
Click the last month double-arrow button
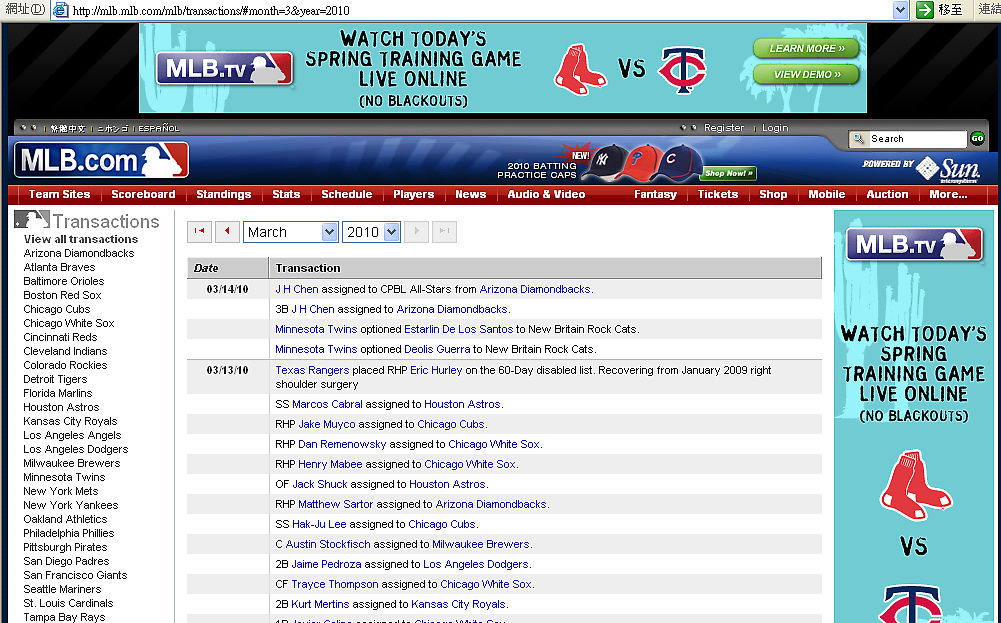pos(444,231)
